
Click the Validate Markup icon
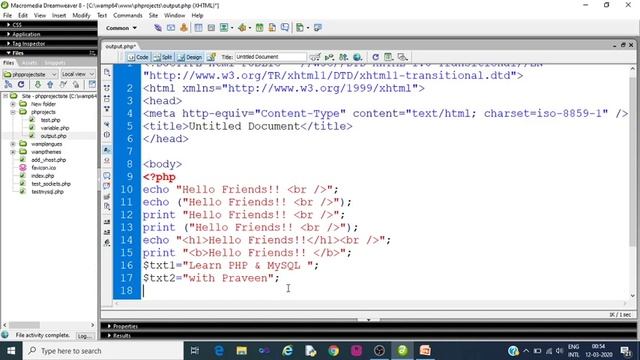click(329, 57)
